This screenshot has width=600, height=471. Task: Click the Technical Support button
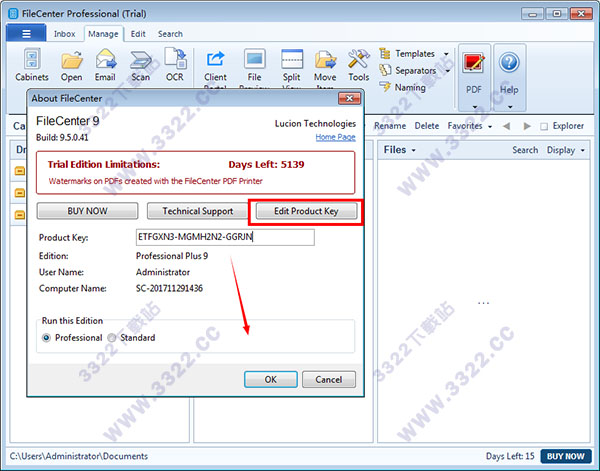[198, 211]
